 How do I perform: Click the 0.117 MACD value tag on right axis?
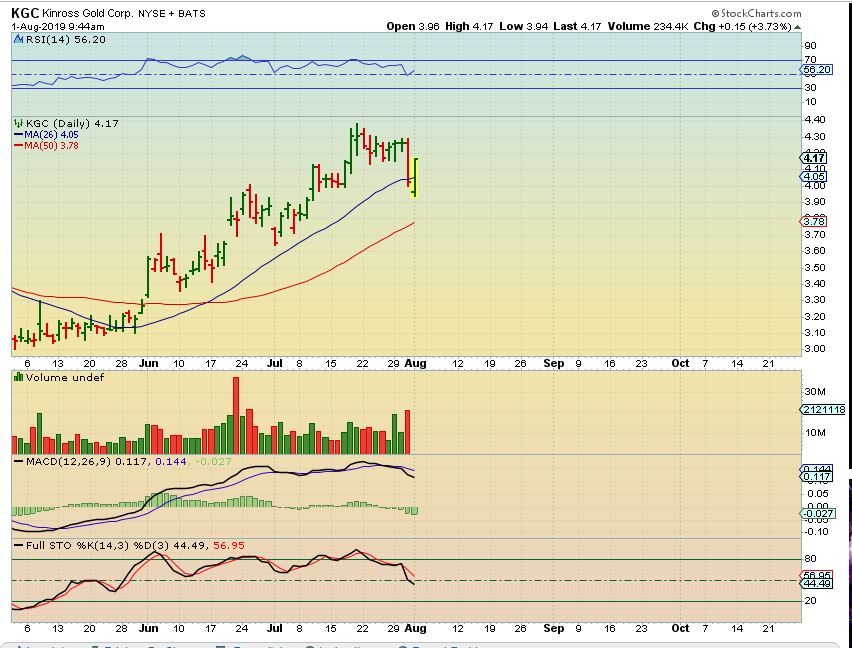[x=817, y=477]
